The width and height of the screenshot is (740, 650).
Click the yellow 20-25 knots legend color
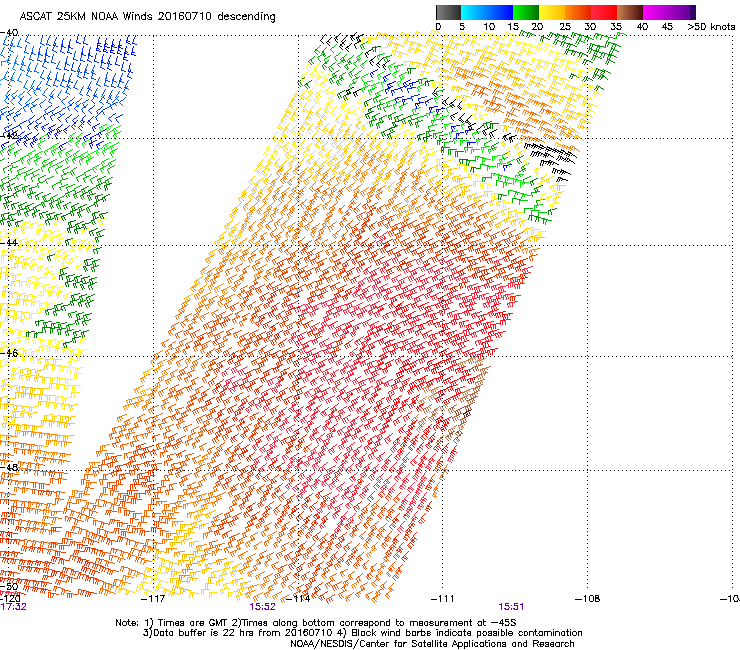(x=552, y=12)
